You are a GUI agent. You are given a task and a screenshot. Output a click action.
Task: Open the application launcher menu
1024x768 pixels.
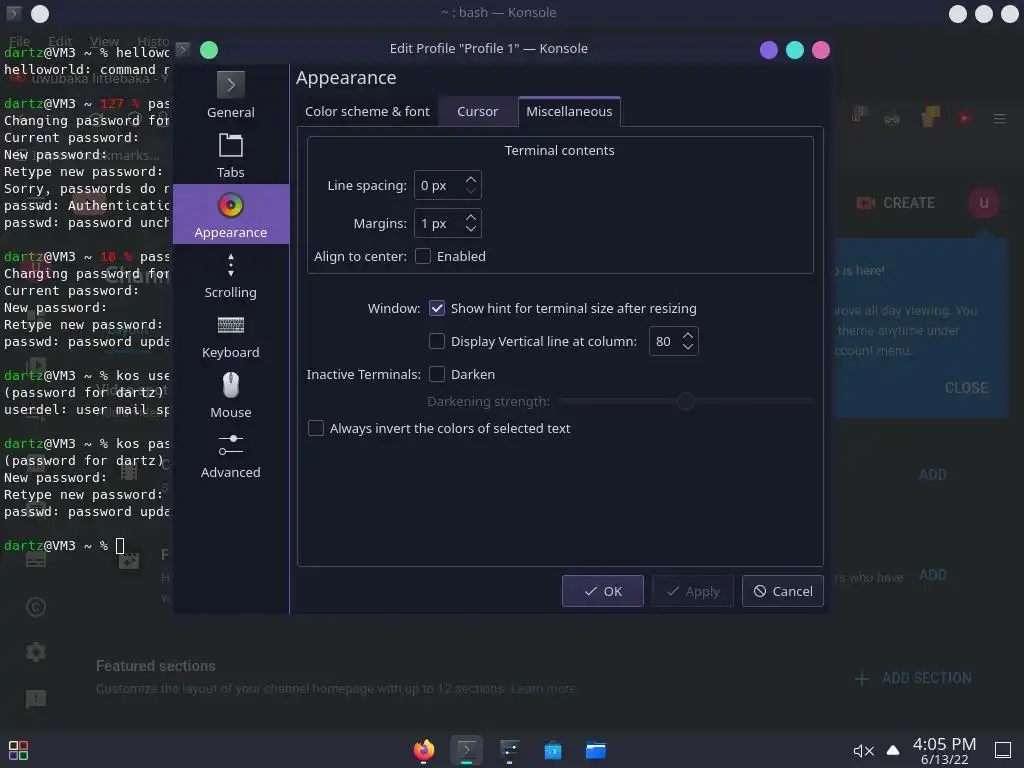point(18,750)
